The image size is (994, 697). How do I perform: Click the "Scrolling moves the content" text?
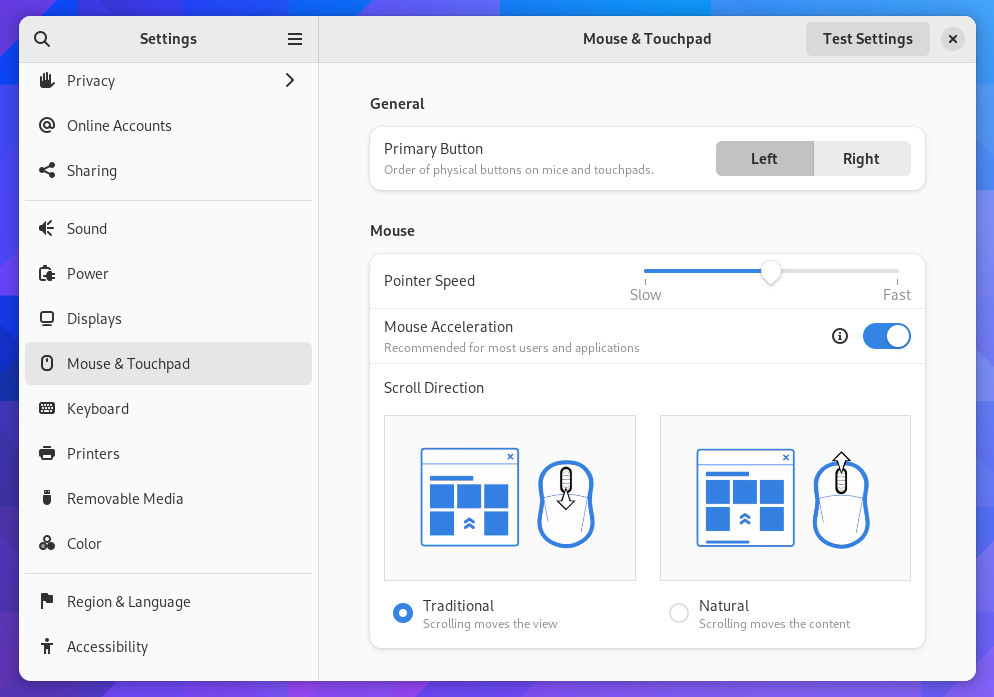click(x=774, y=623)
